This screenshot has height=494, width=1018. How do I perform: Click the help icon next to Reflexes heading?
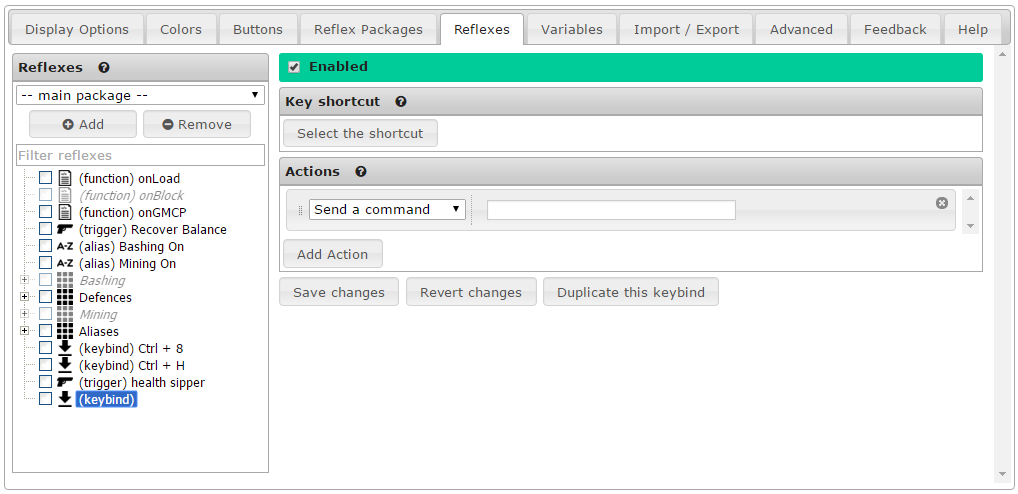(104, 68)
